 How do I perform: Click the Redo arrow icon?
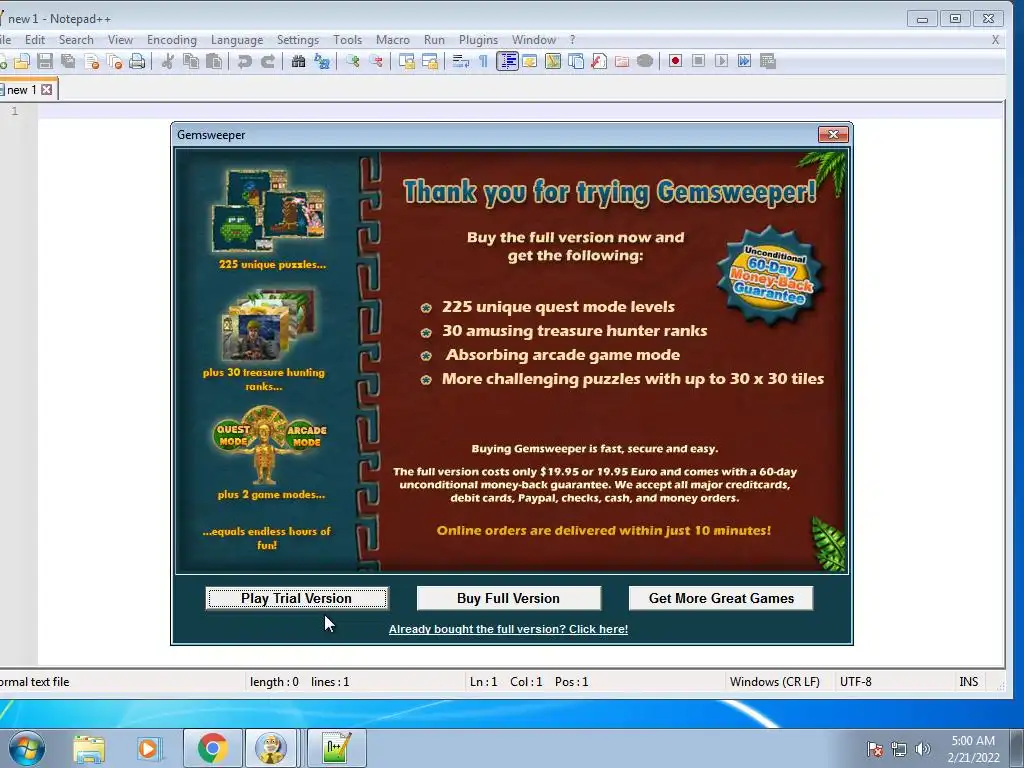pyautogui.click(x=268, y=61)
